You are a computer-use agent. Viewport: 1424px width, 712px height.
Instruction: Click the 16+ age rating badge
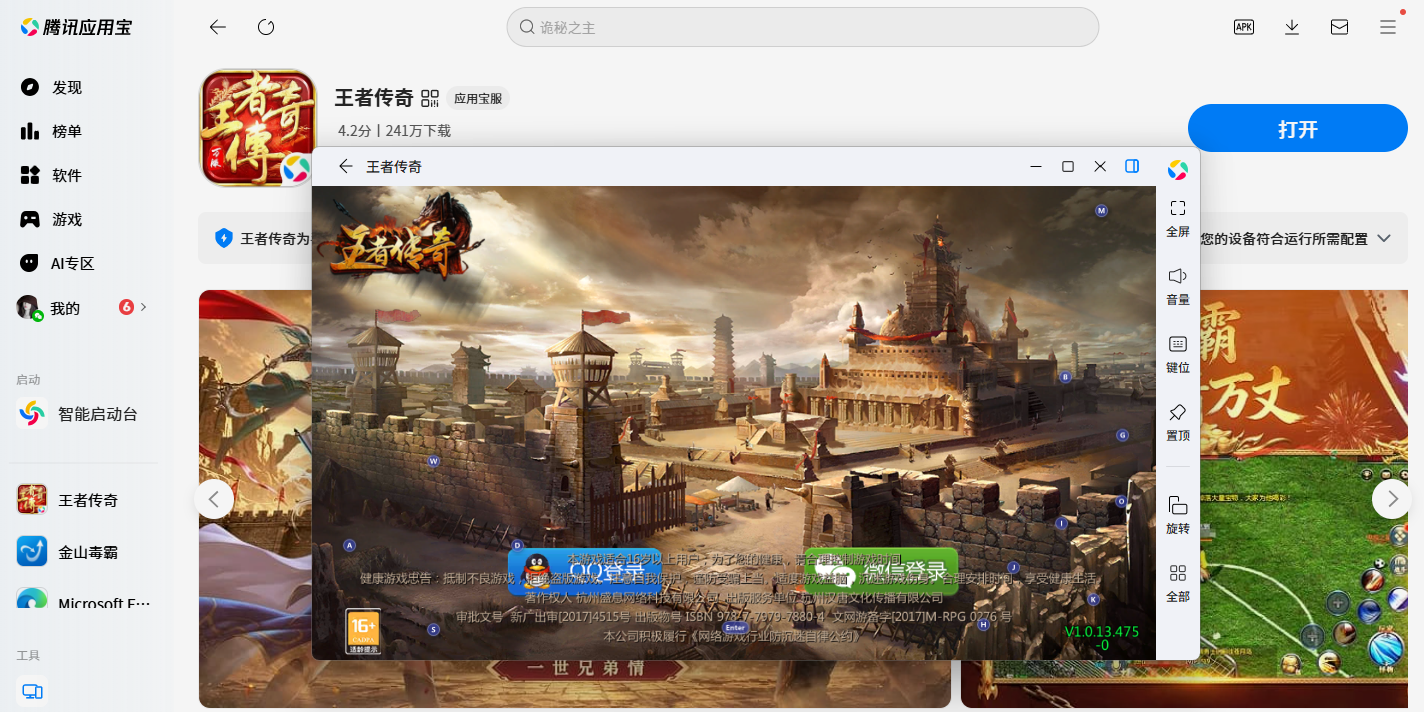tap(362, 632)
